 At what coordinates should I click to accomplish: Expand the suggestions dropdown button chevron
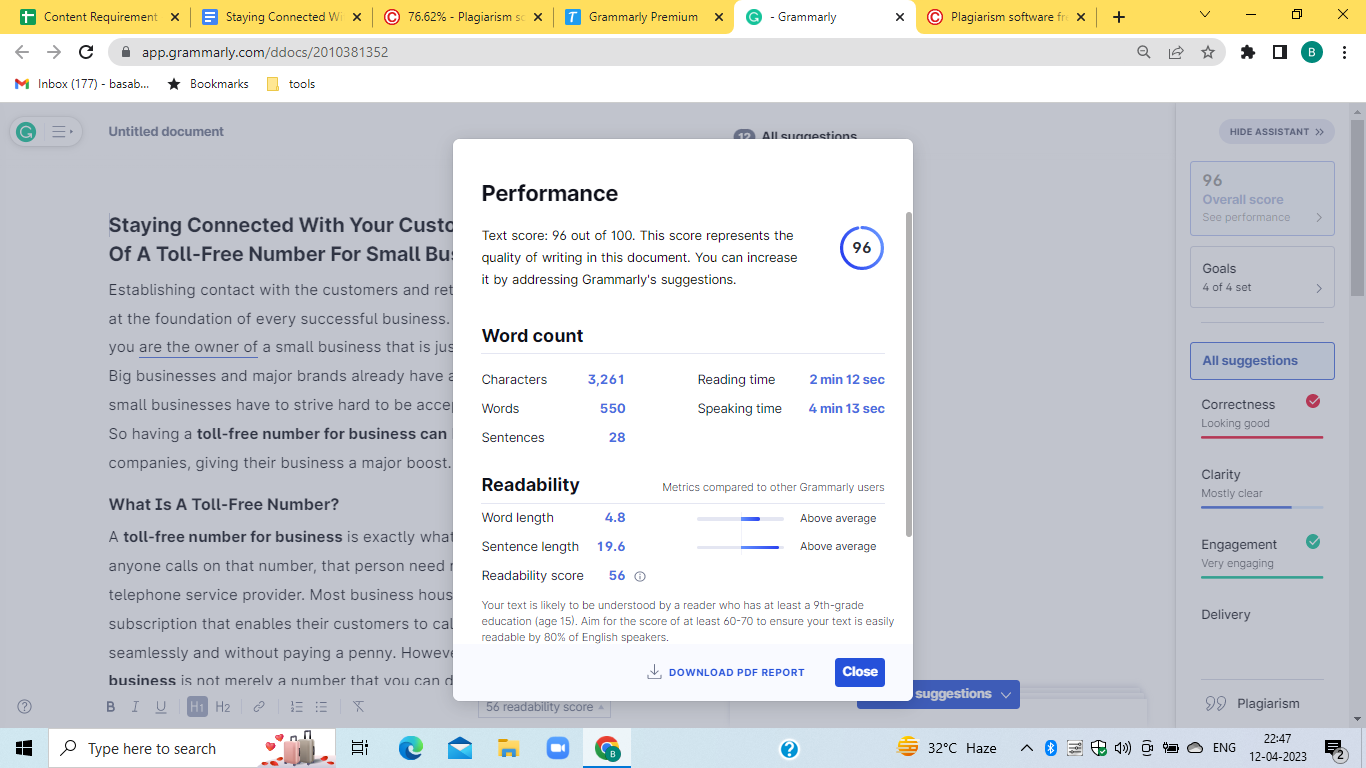point(1006,694)
